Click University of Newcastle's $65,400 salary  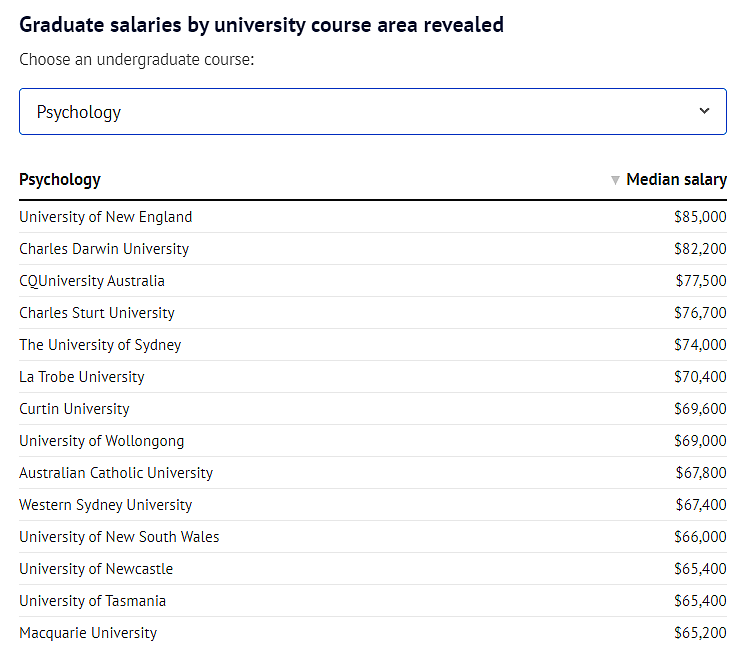pos(700,569)
